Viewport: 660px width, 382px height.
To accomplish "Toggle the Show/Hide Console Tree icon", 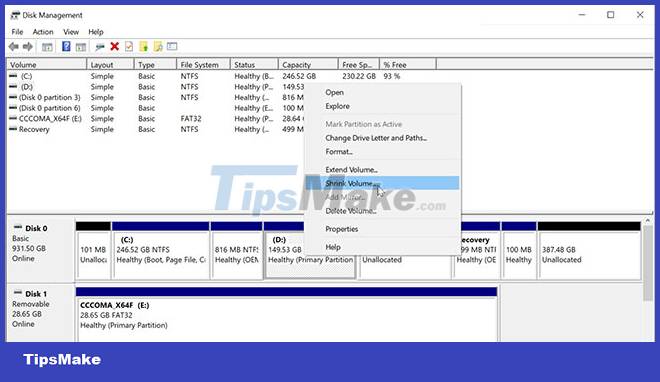I will pyautogui.click(x=47, y=47).
